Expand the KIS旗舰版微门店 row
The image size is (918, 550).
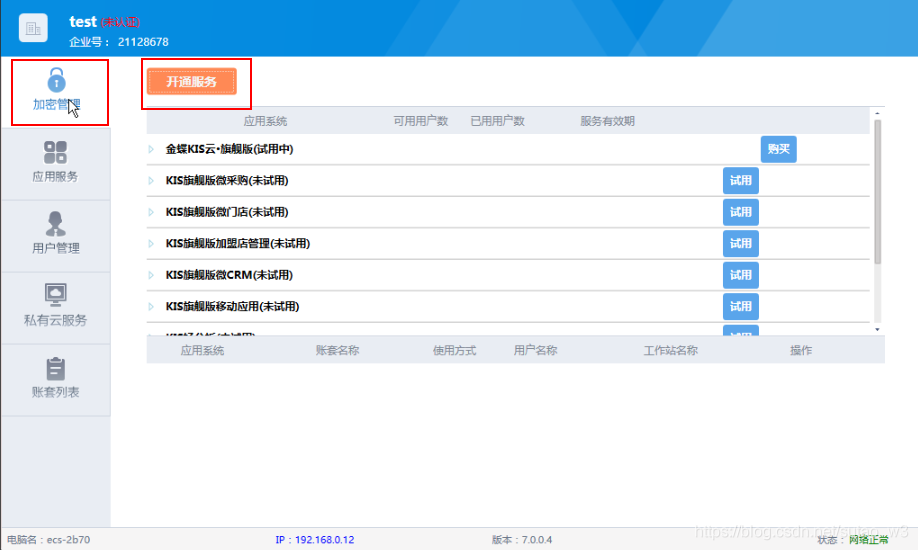coord(151,212)
